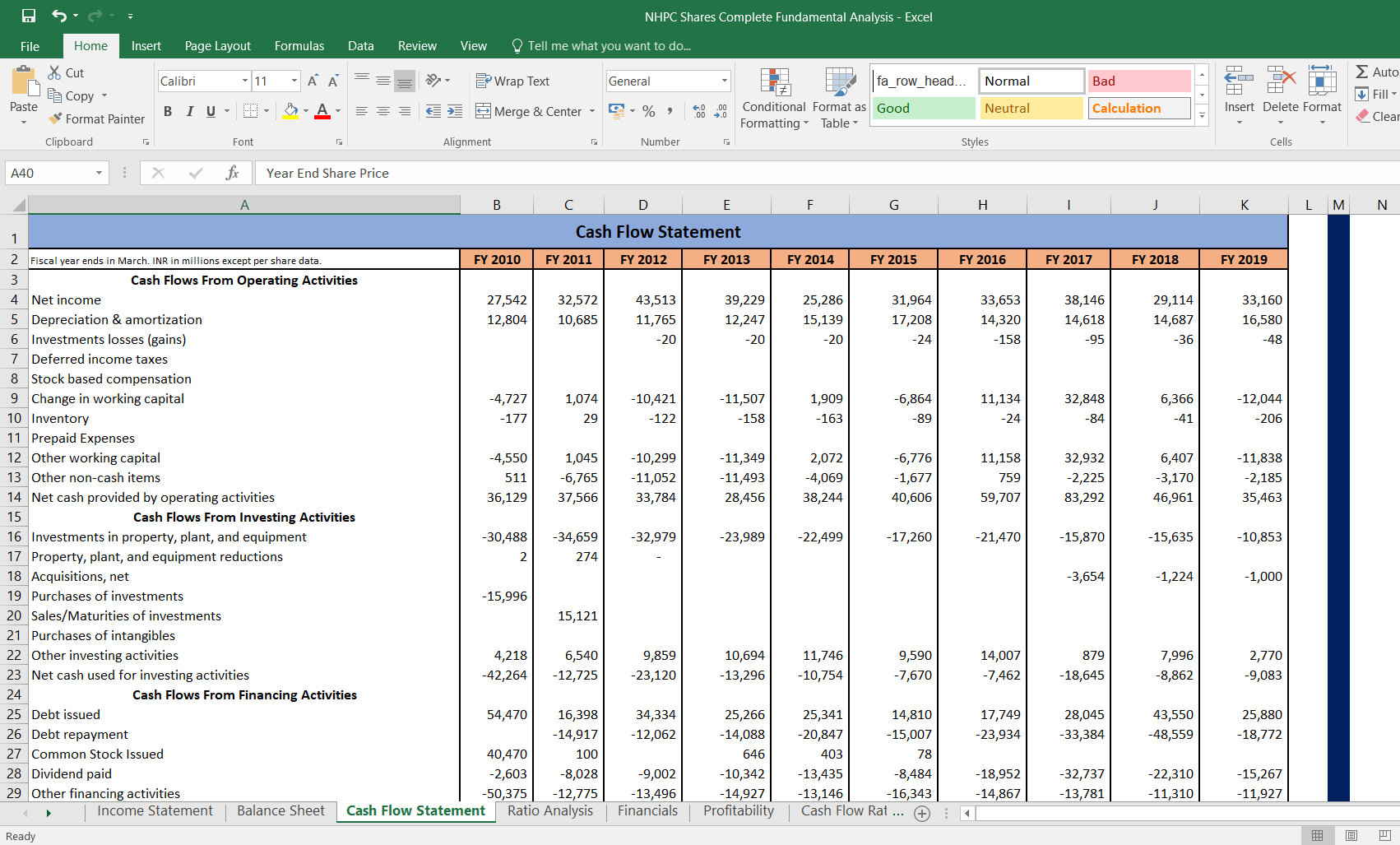
Task: Click the Insert Function fx icon
Action: tap(232, 173)
